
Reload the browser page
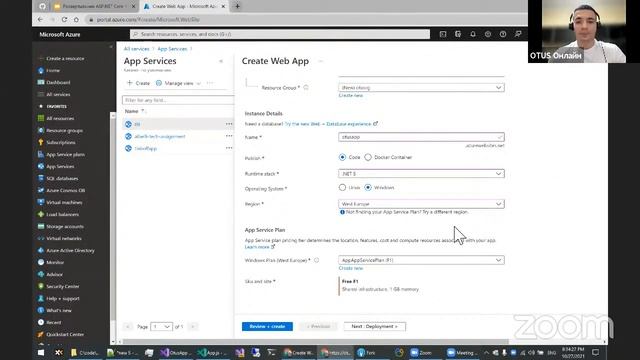click(x=64, y=19)
